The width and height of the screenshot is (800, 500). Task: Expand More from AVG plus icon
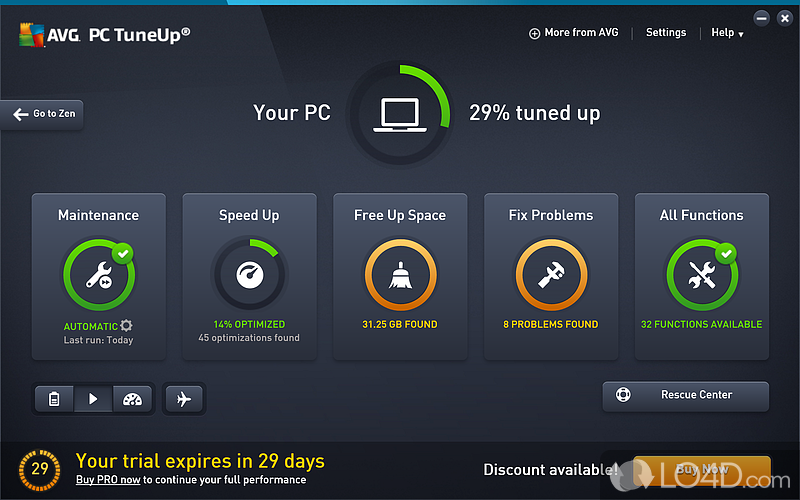[x=534, y=34]
